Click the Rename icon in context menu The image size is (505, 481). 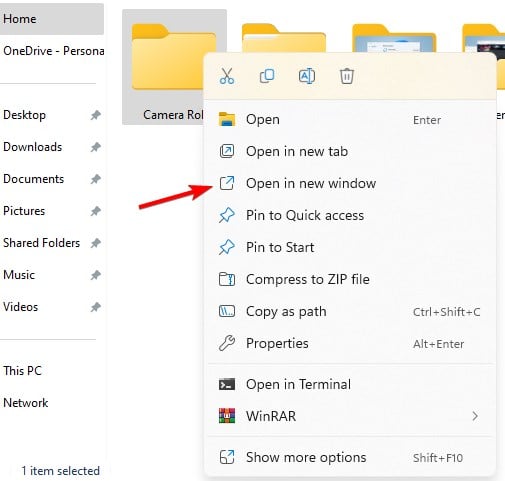(x=307, y=76)
